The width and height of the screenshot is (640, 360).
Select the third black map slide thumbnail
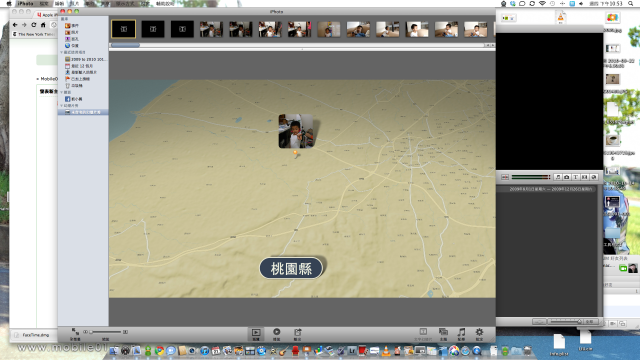[182, 29]
